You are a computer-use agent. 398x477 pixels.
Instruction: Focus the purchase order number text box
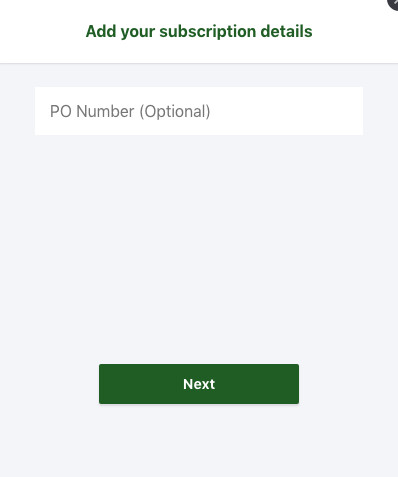199,111
